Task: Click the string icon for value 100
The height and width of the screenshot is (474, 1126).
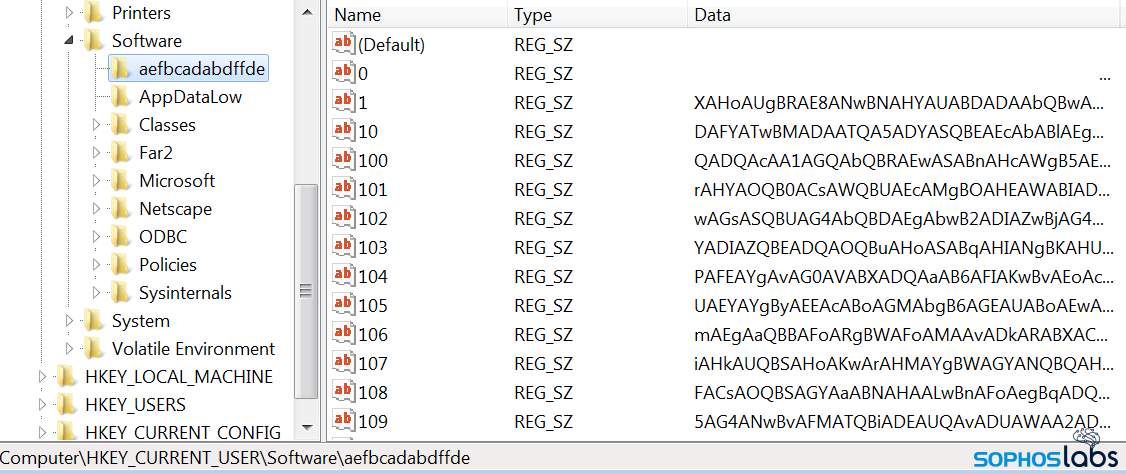Action: [x=344, y=160]
